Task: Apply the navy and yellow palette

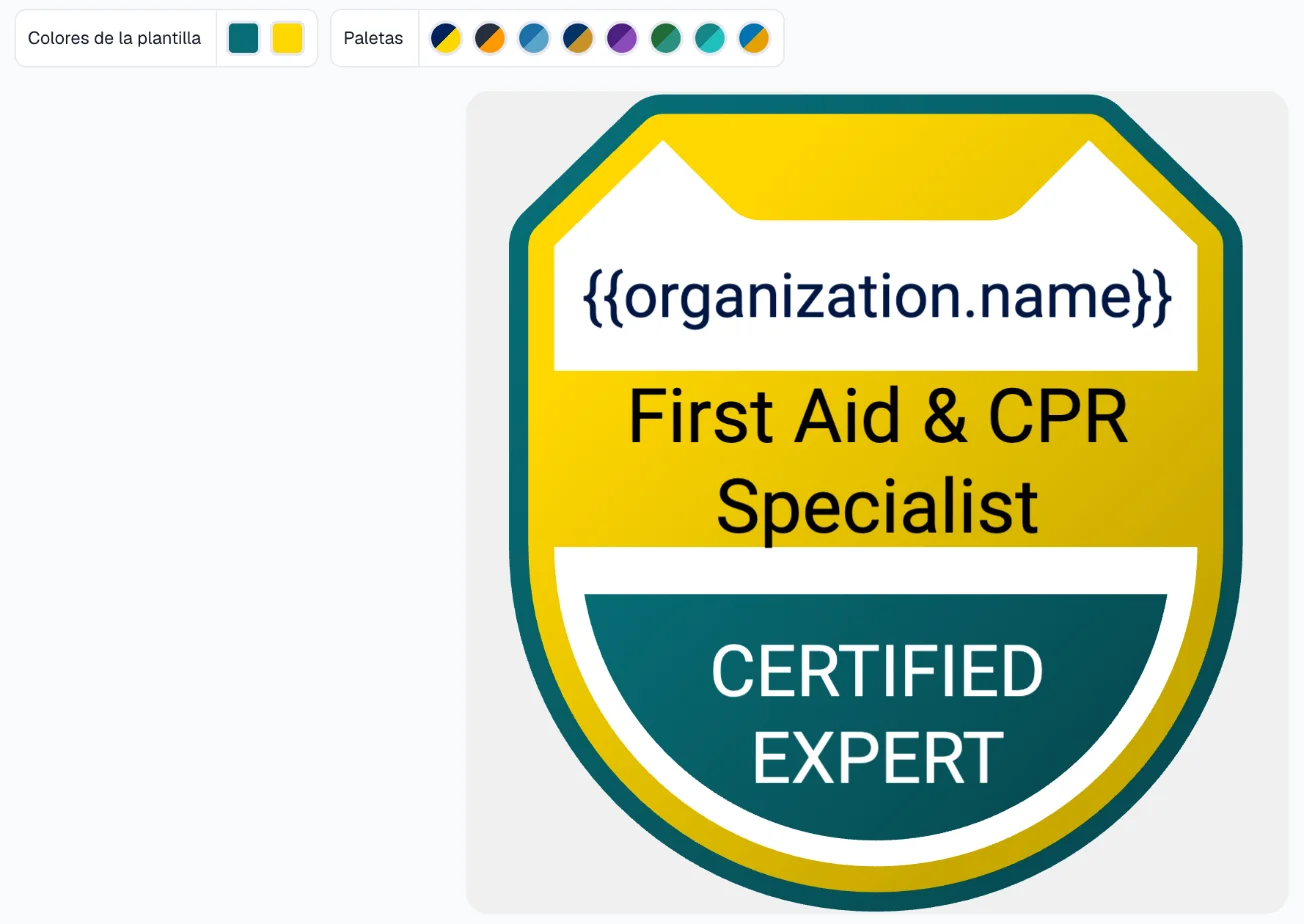Action: click(445, 38)
